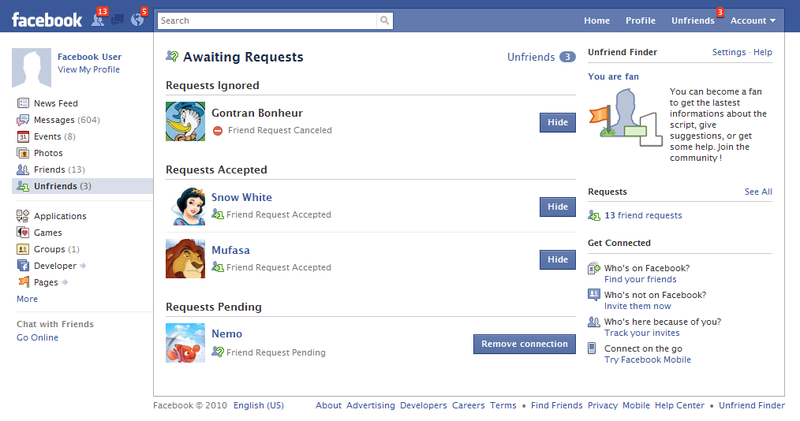Hide Mufasa's accepted request

[x=557, y=259]
